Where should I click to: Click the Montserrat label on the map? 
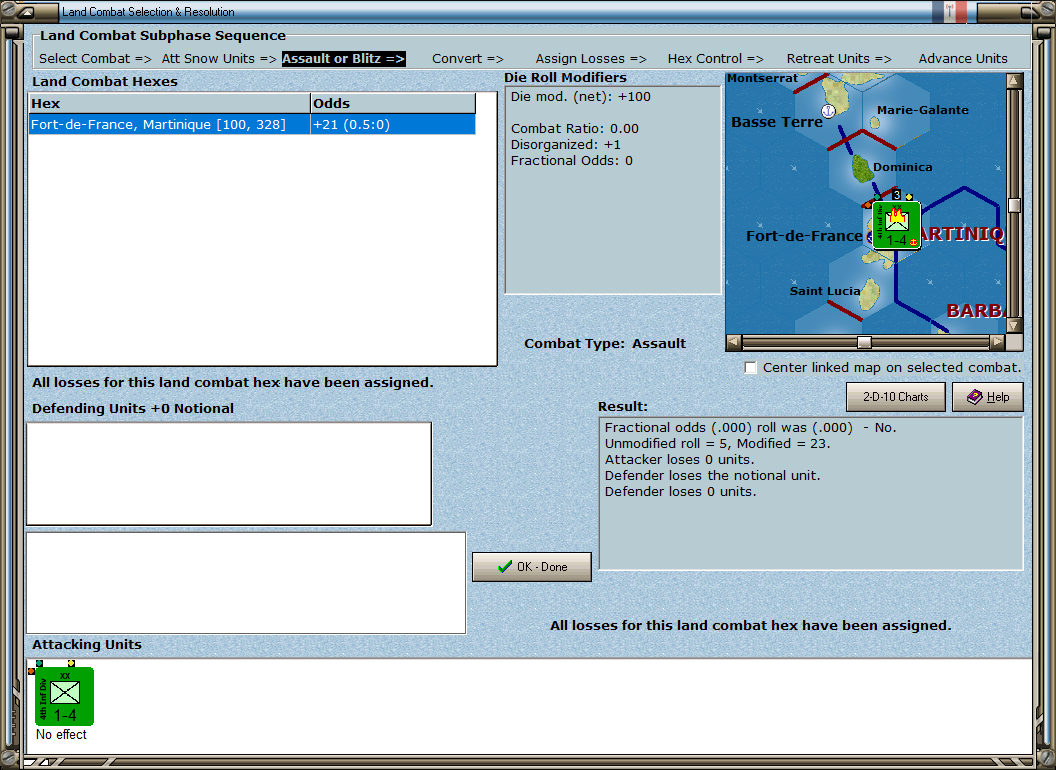(x=762, y=78)
